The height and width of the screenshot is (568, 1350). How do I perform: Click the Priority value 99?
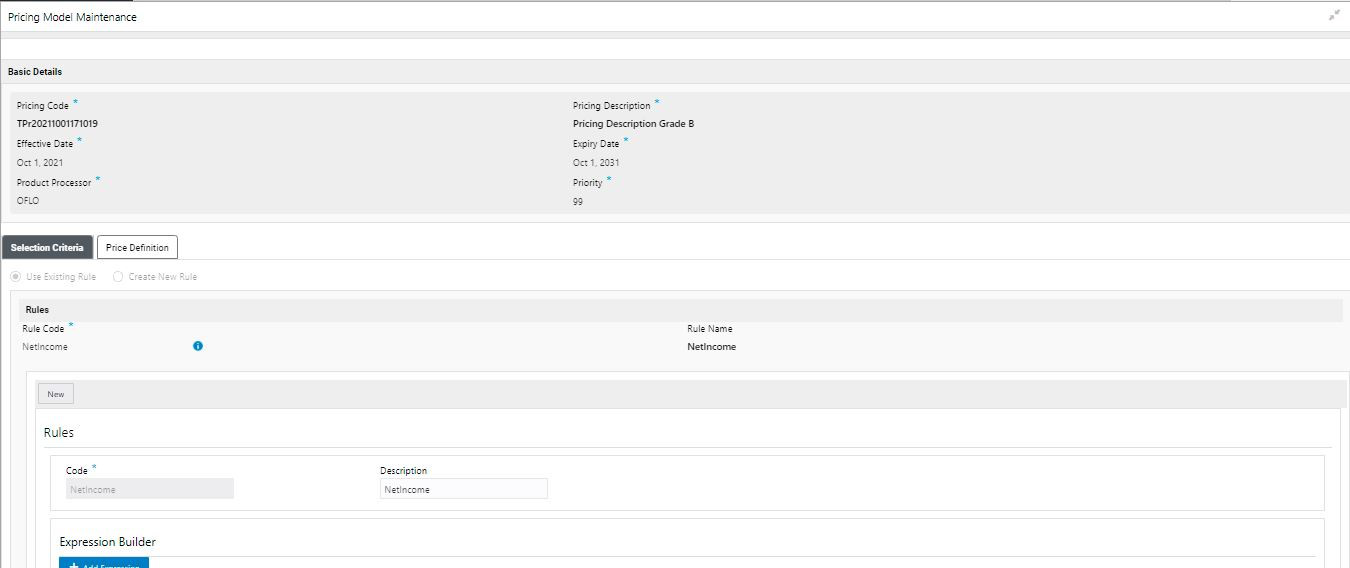coord(578,201)
